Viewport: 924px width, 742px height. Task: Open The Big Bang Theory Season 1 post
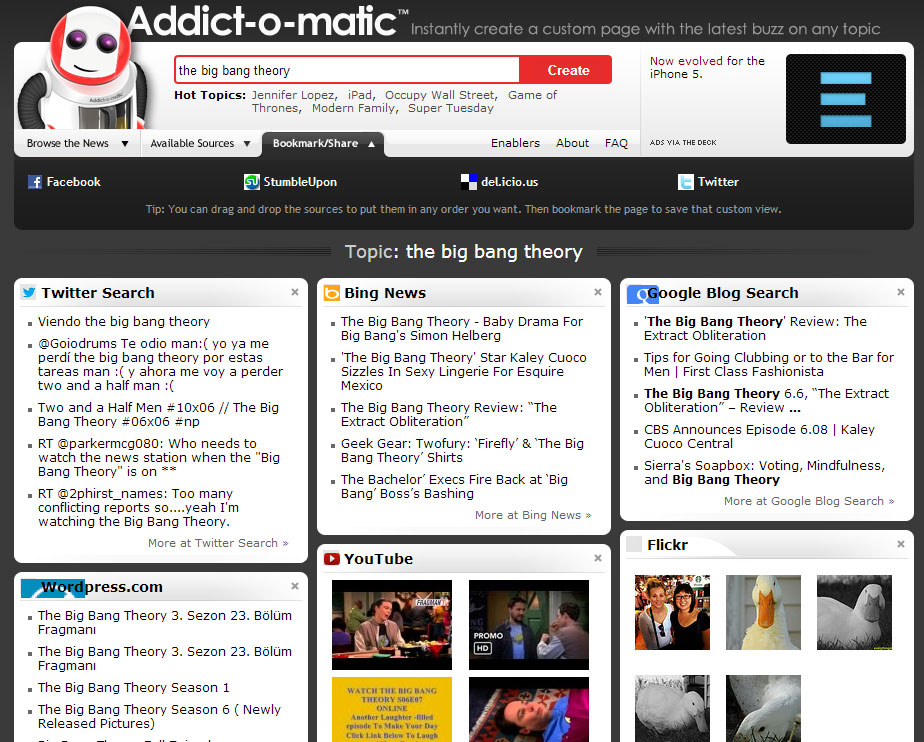click(x=134, y=687)
